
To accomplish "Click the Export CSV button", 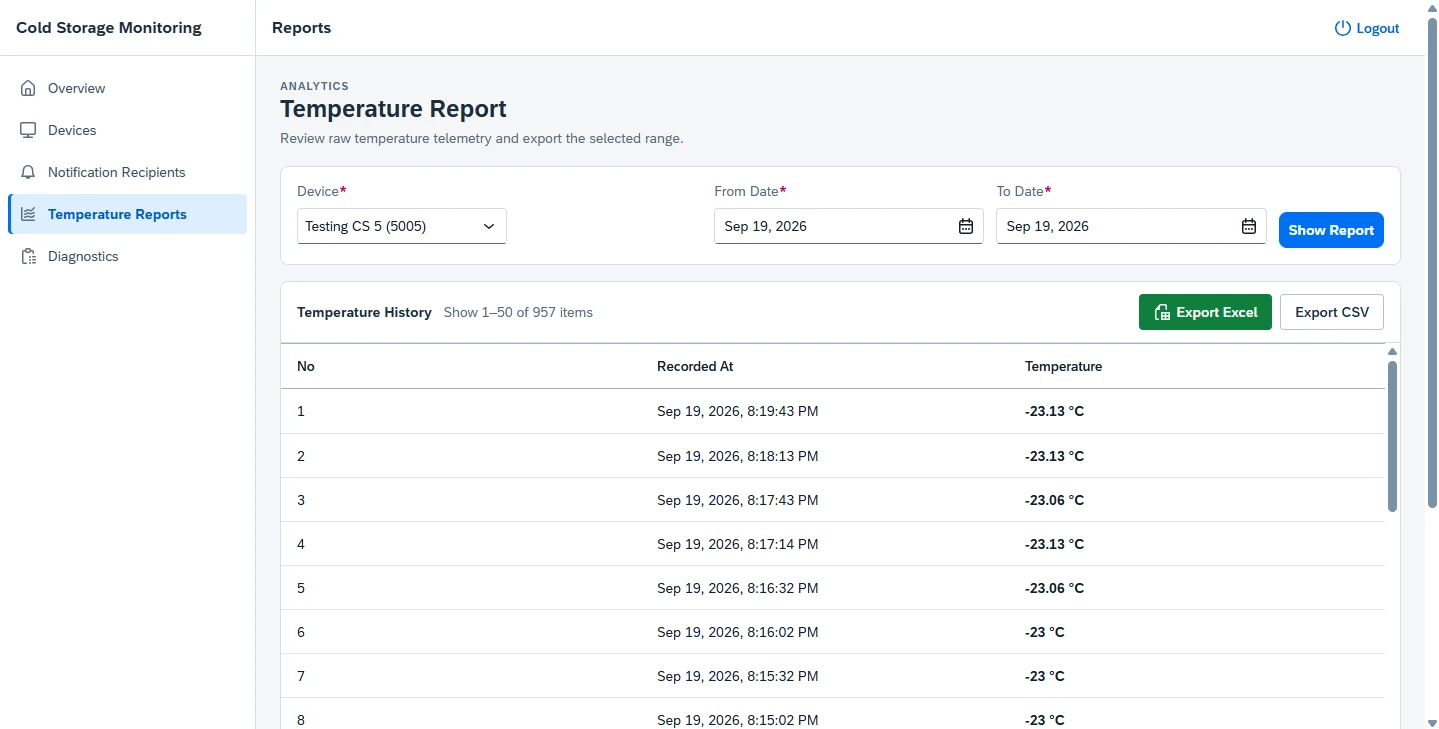I will (x=1332, y=312).
